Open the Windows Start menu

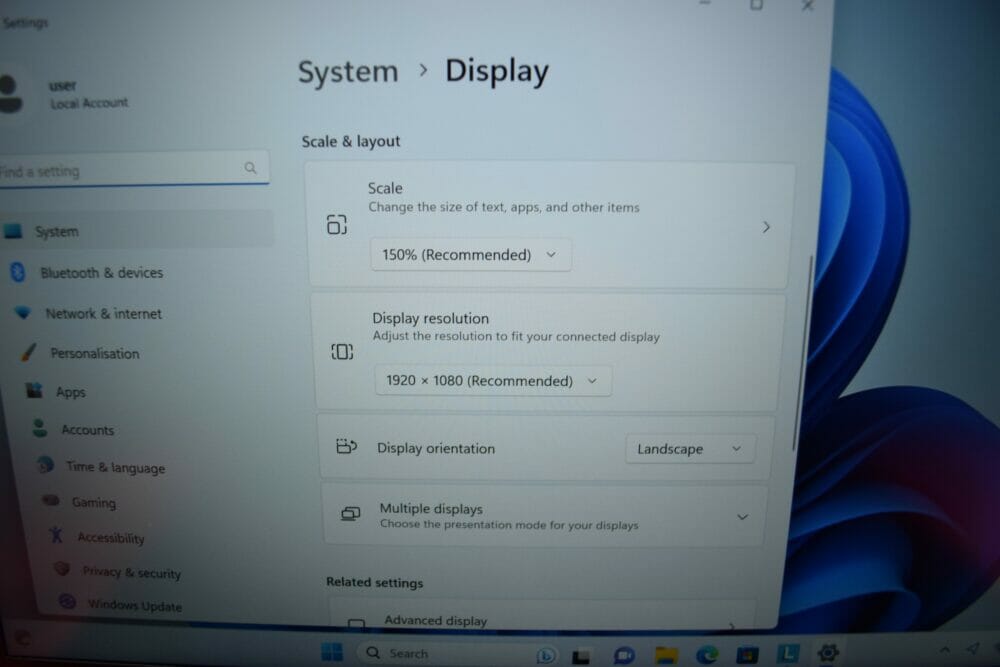tap(332, 652)
